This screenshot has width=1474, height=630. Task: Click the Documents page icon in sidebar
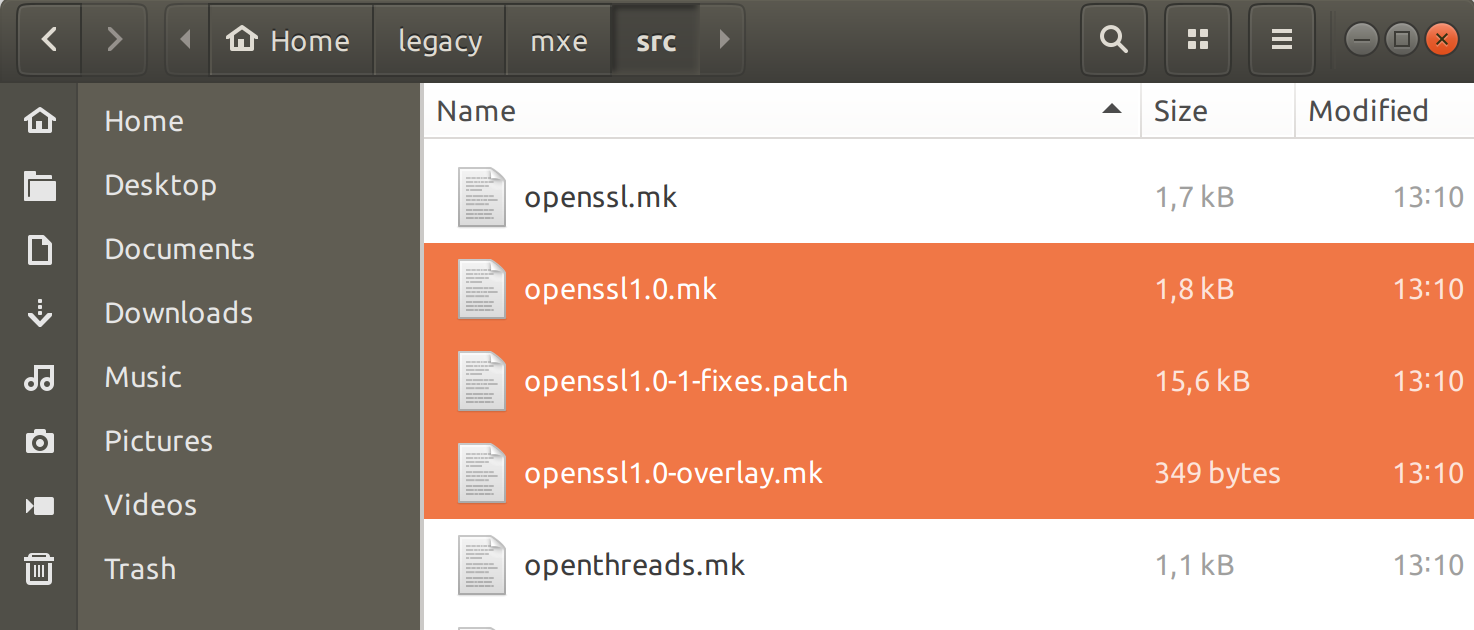[40, 249]
